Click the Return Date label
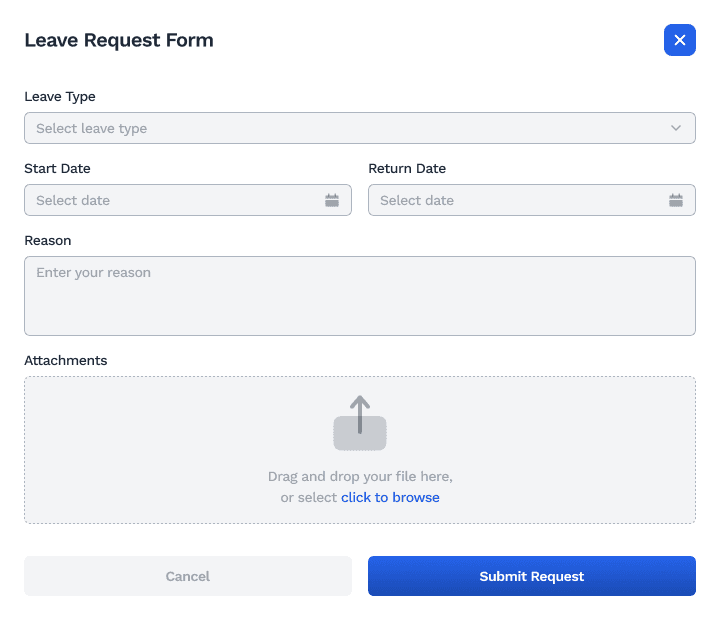720x620 pixels. click(407, 168)
